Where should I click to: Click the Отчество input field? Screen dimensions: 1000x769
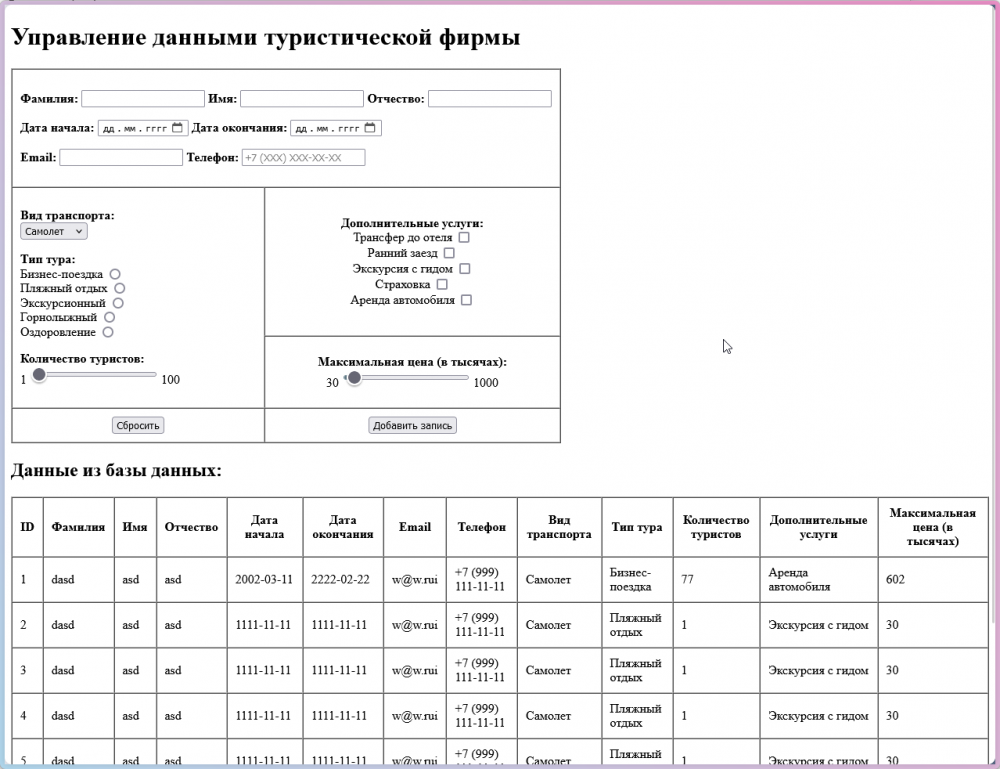490,99
